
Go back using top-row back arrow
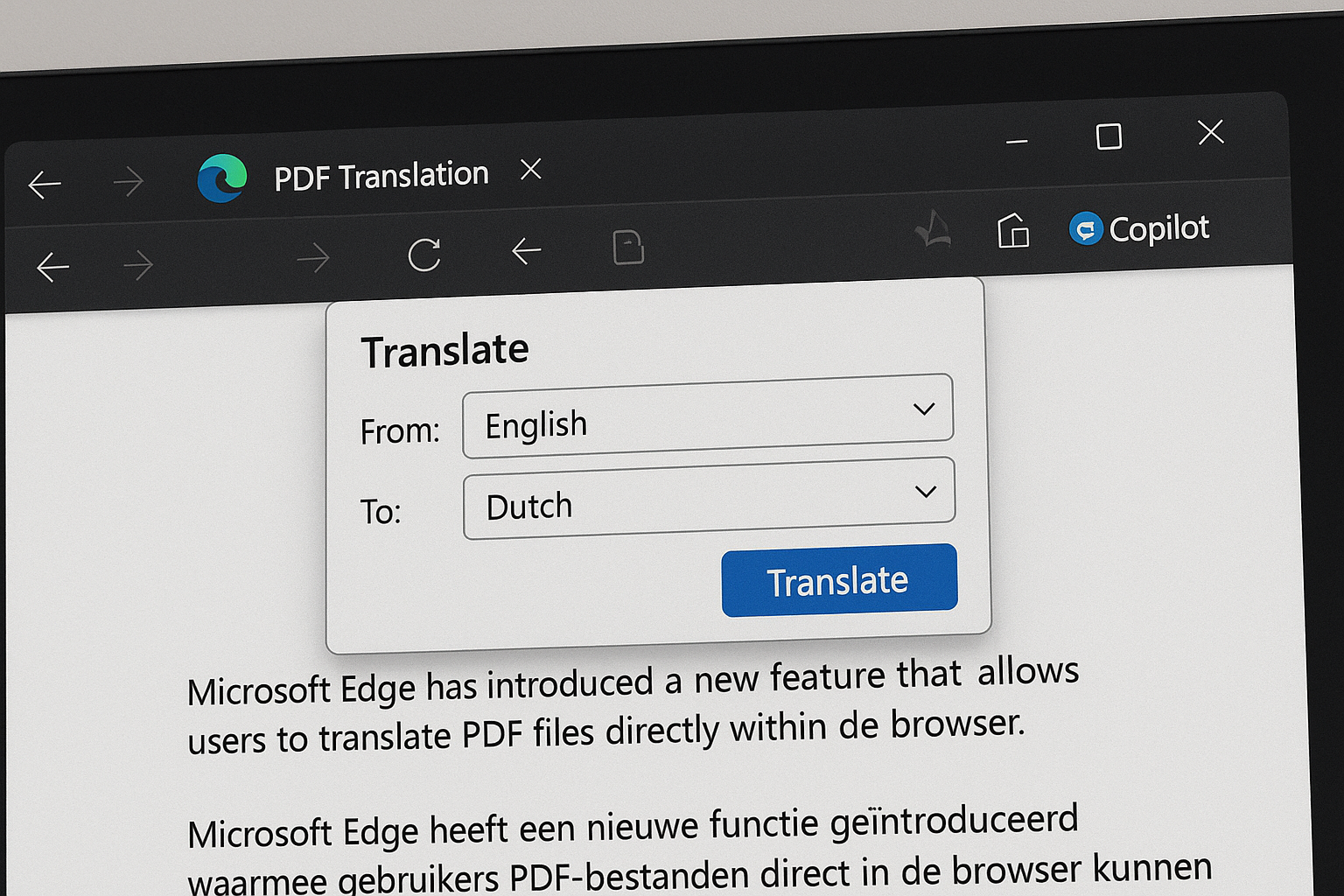pyautogui.click(x=45, y=185)
